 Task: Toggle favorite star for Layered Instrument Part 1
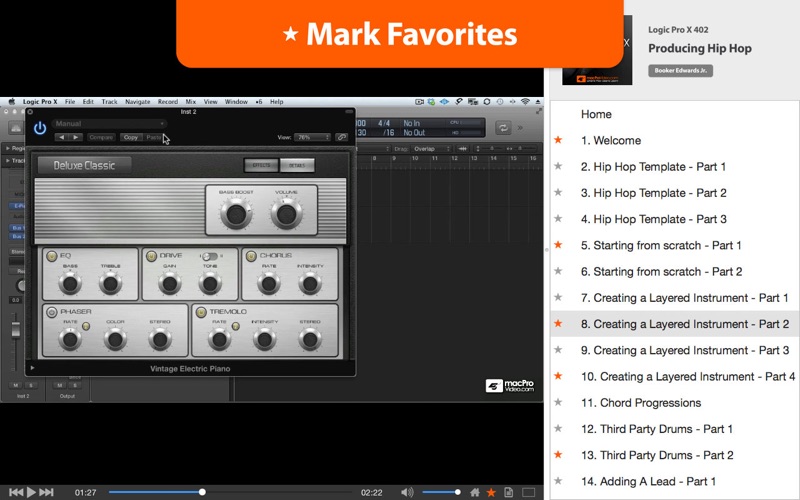pyautogui.click(x=559, y=297)
